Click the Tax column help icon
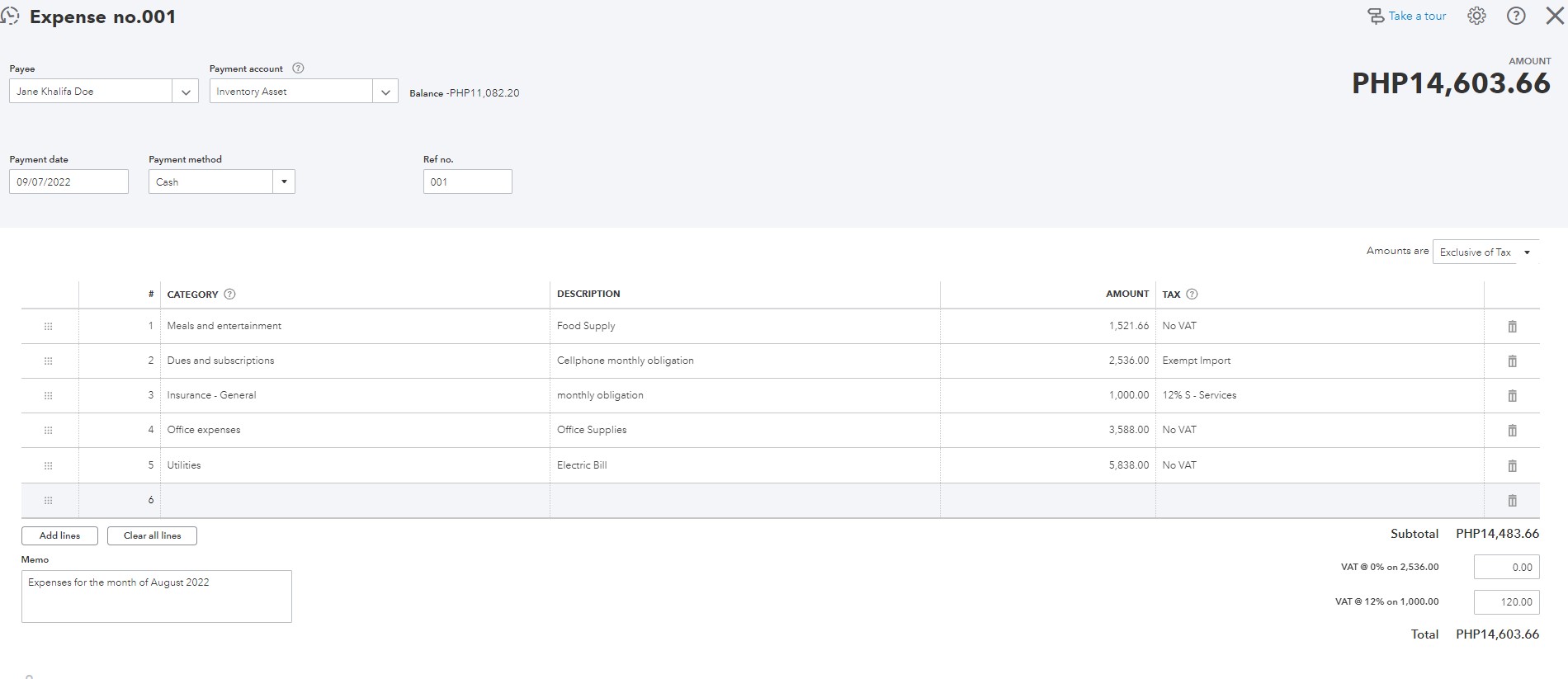1568x679 pixels. pos(1192,295)
